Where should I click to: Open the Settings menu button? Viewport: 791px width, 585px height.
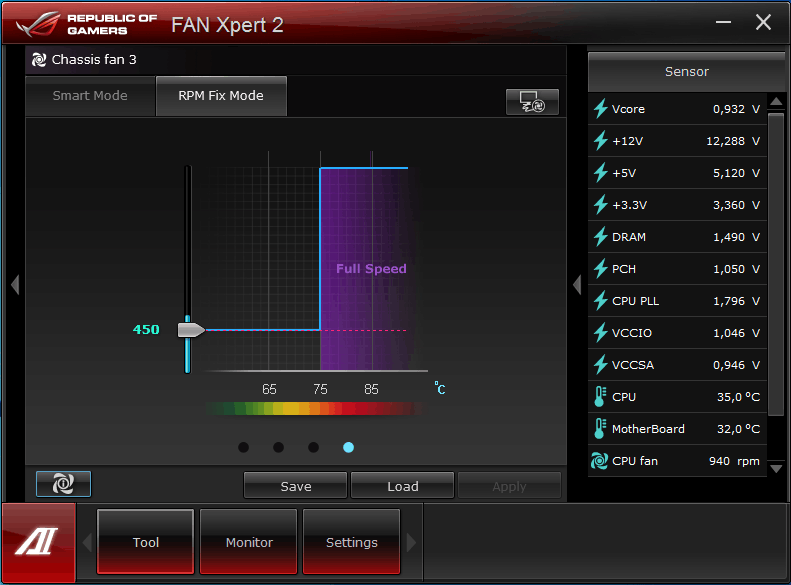click(x=352, y=542)
